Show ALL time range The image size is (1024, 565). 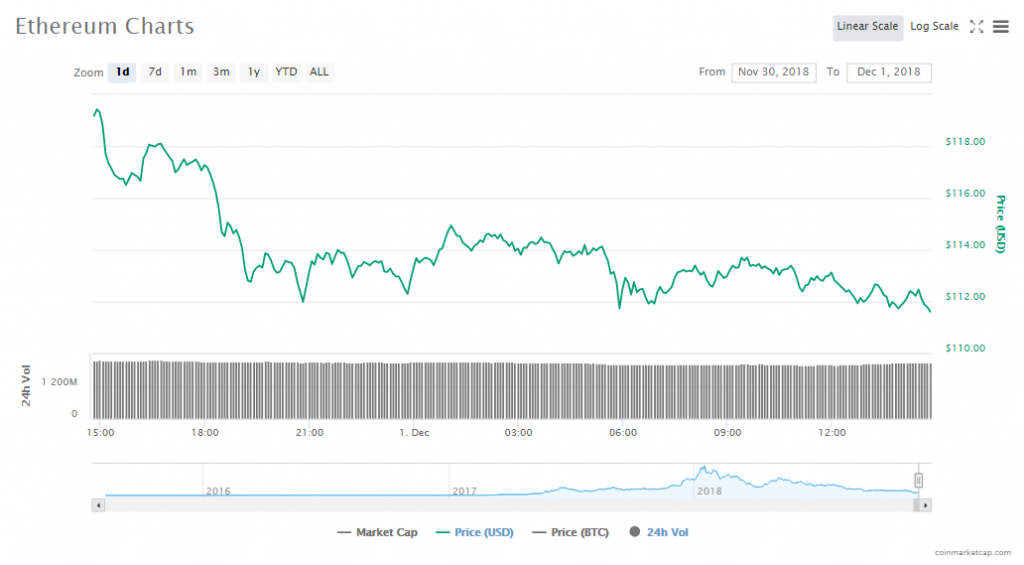[319, 72]
